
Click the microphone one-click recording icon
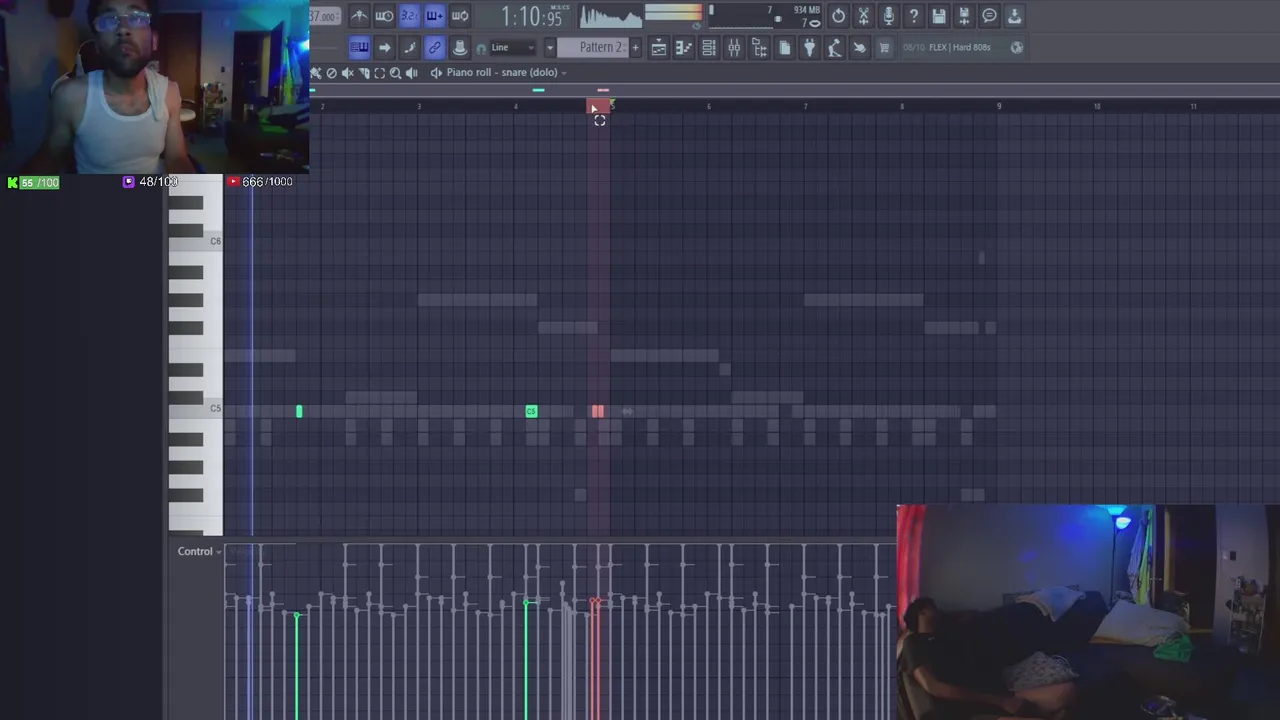pos(888,16)
